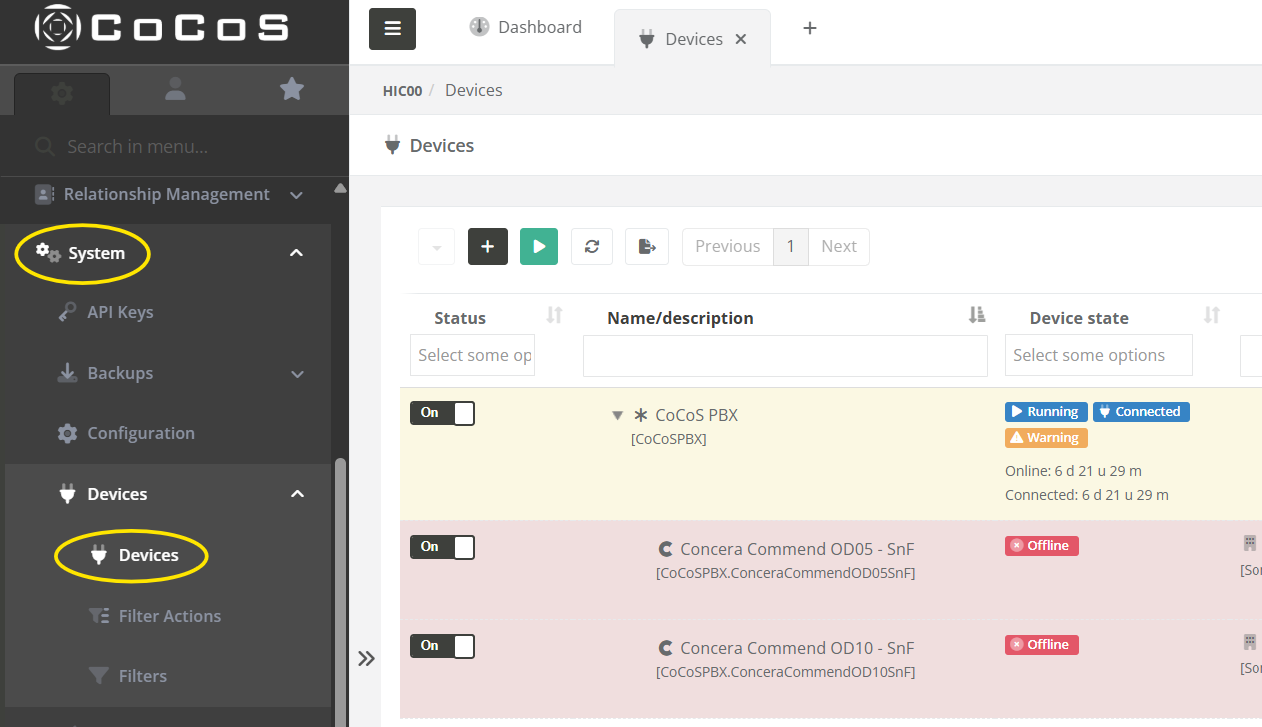Click the refresh devices icon
Viewport: 1262px width, 727px height.
click(x=591, y=247)
